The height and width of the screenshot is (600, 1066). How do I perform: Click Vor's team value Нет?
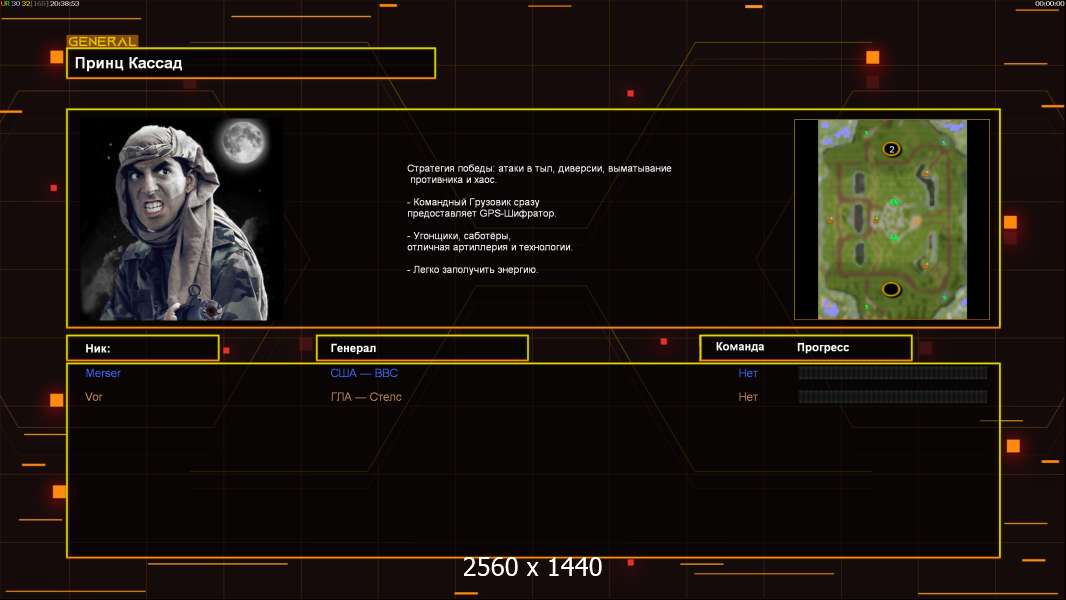(x=748, y=397)
